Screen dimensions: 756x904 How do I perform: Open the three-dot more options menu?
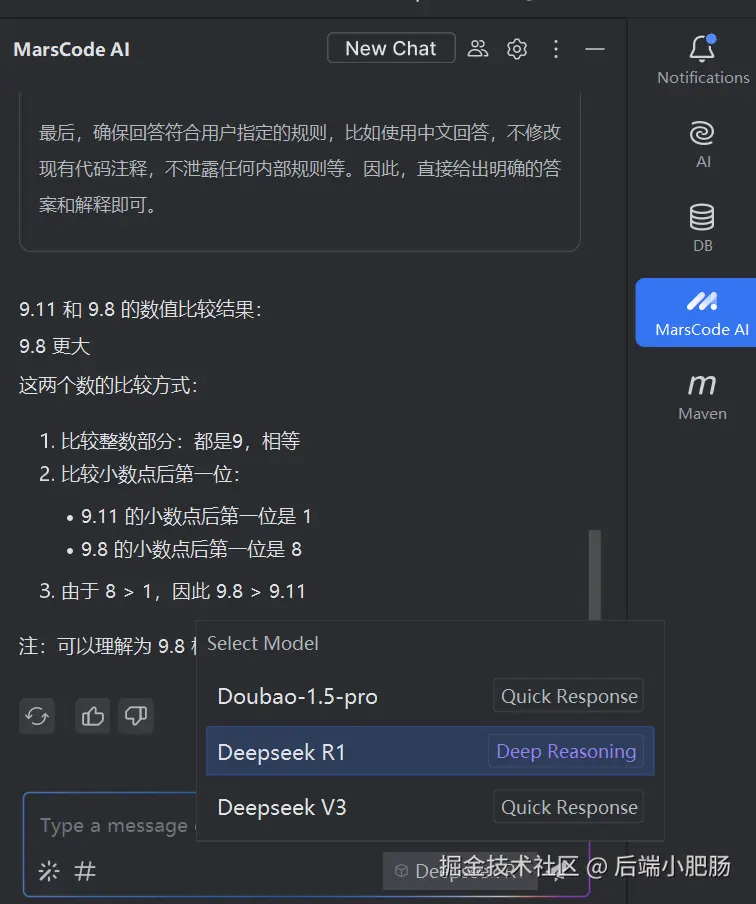(x=556, y=48)
